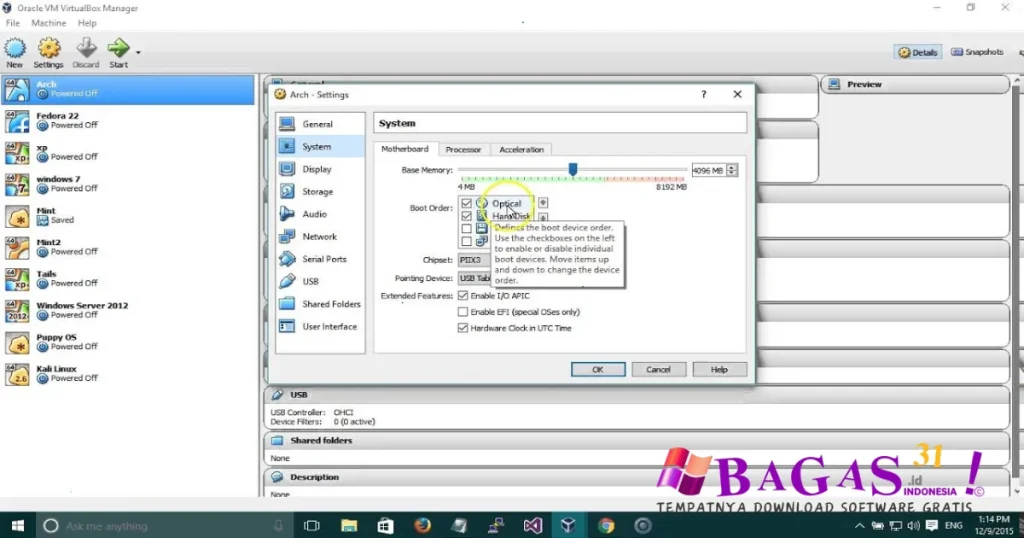Open Firefox from the taskbar
Viewport: 1024px width, 538px height.
point(423,526)
